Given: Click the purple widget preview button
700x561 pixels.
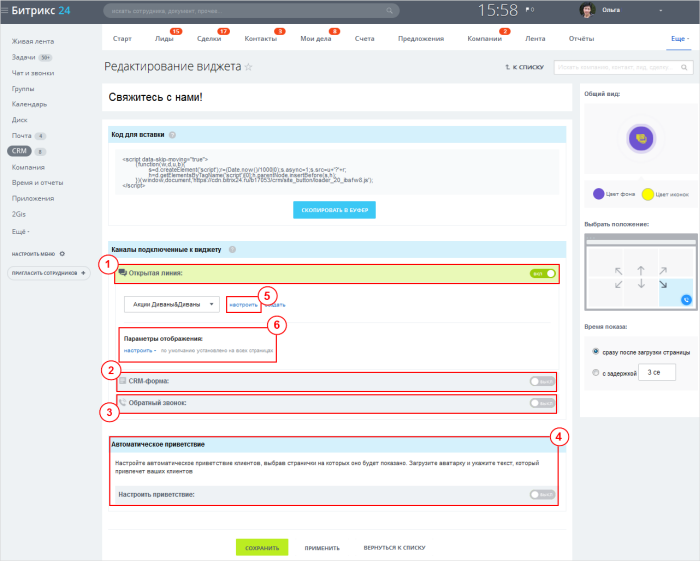Looking at the screenshot, I should coord(641,139).
